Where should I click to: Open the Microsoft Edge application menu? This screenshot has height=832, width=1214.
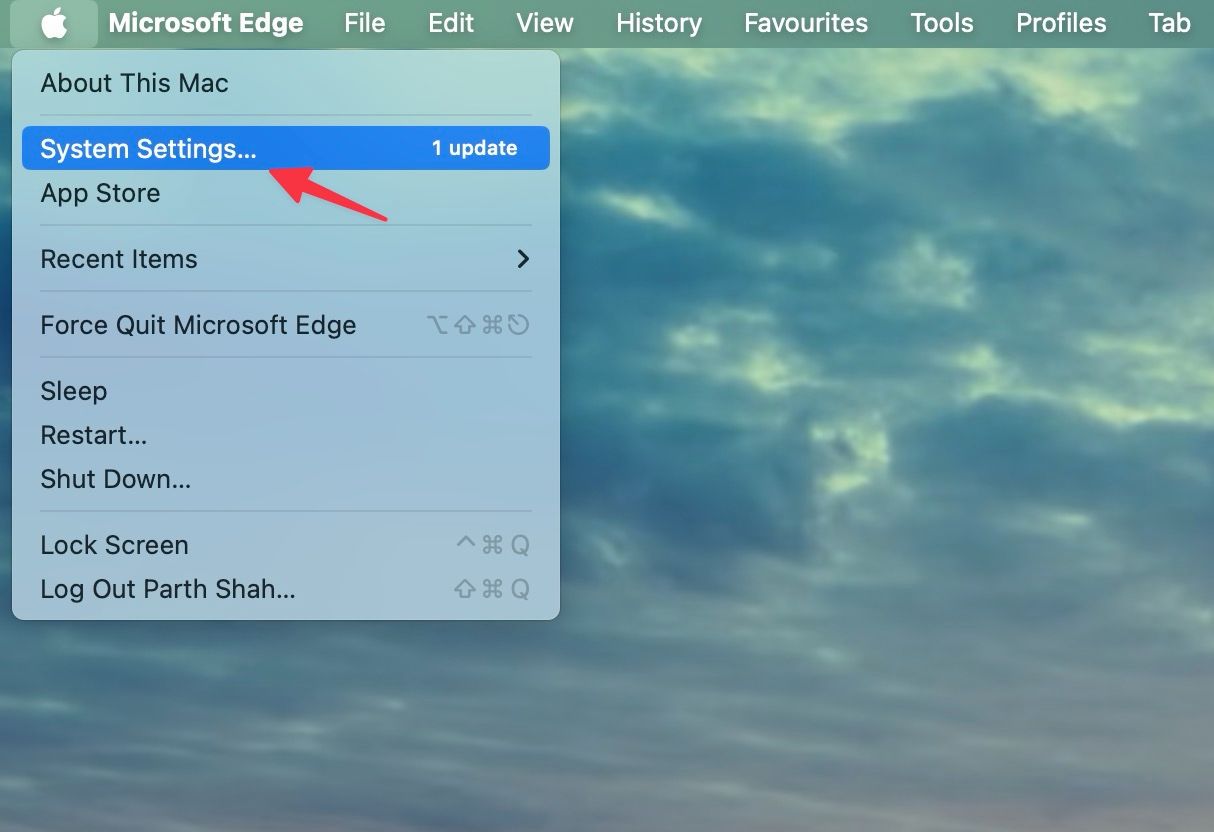coord(206,22)
